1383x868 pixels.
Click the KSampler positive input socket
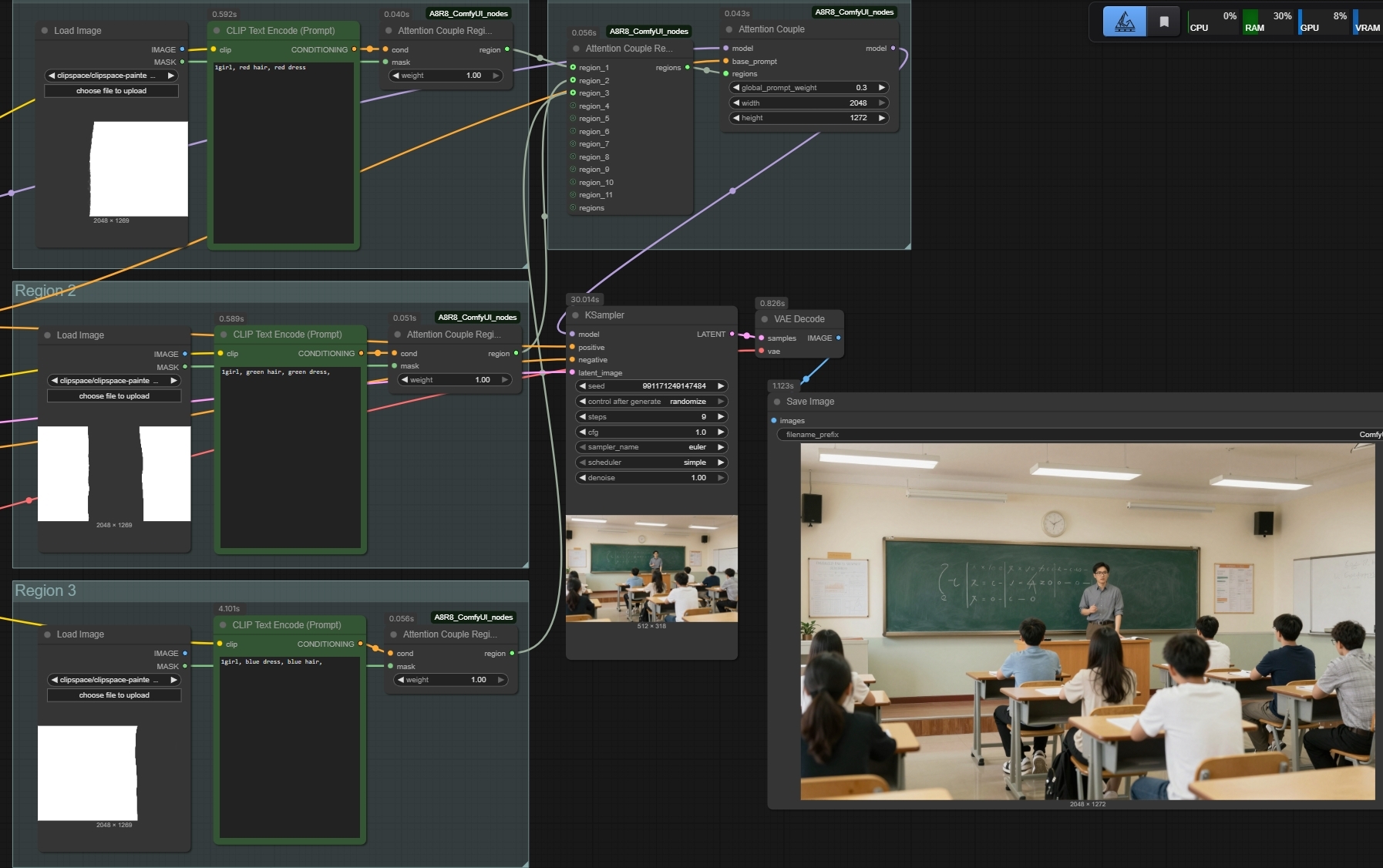tap(572, 348)
